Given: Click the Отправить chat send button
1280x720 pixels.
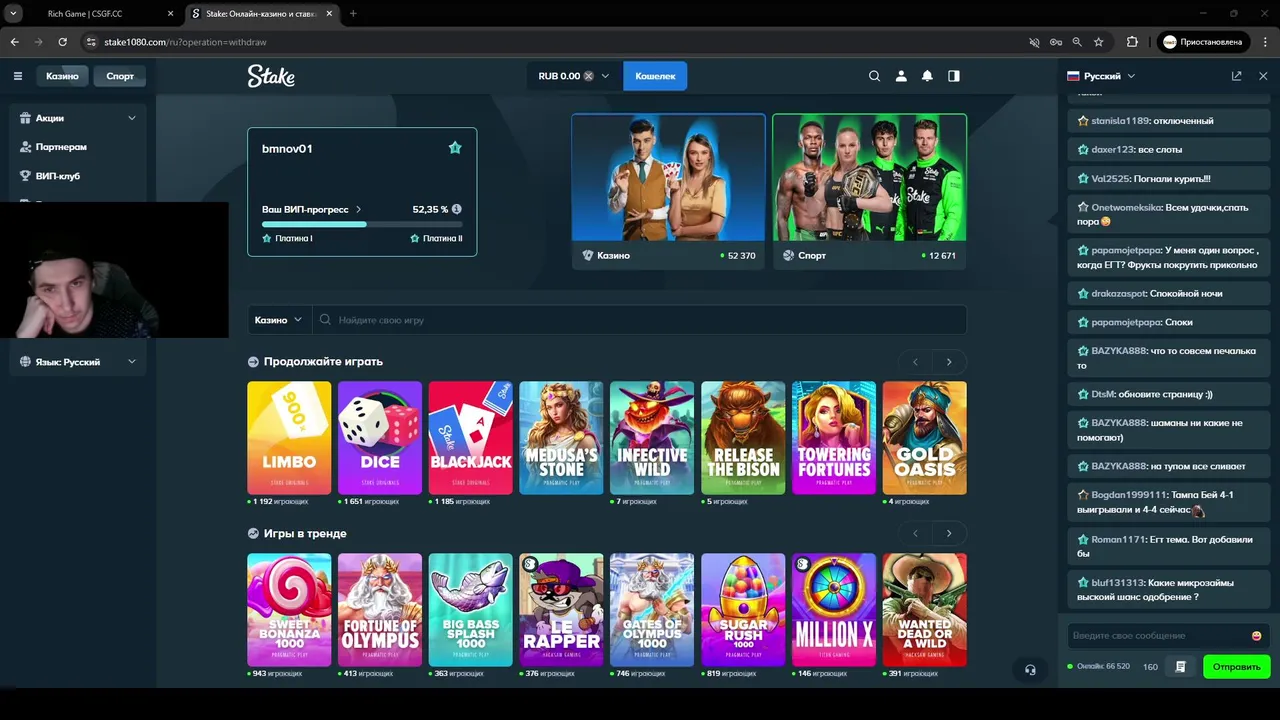Looking at the screenshot, I should click(x=1236, y=666).
